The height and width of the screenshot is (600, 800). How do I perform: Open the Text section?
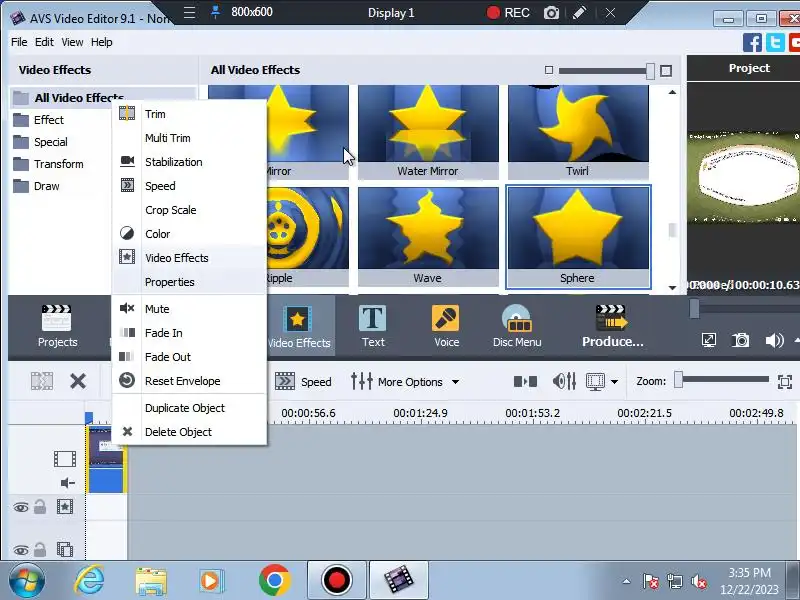pyautogui.click(x=373, y=326)
